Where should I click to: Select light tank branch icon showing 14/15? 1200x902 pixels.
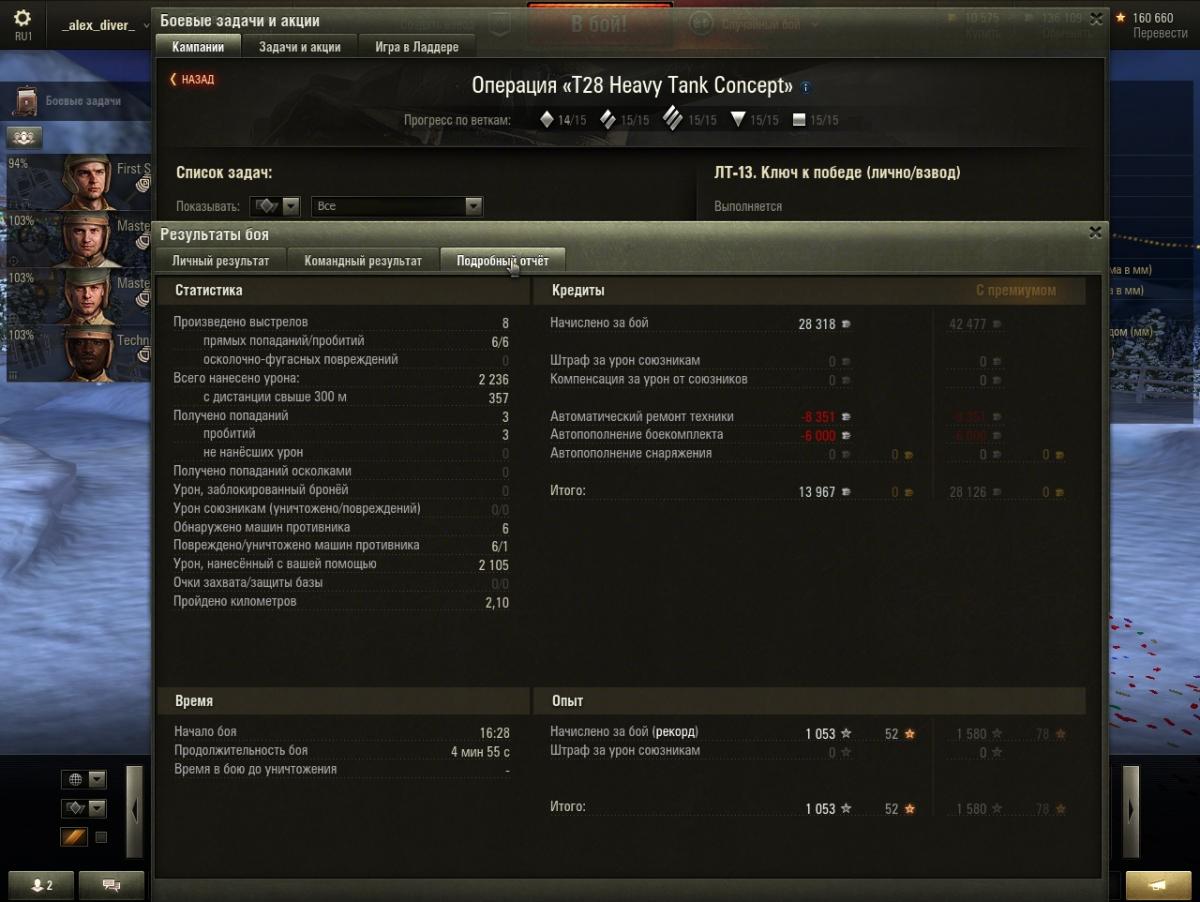[547, 119]
